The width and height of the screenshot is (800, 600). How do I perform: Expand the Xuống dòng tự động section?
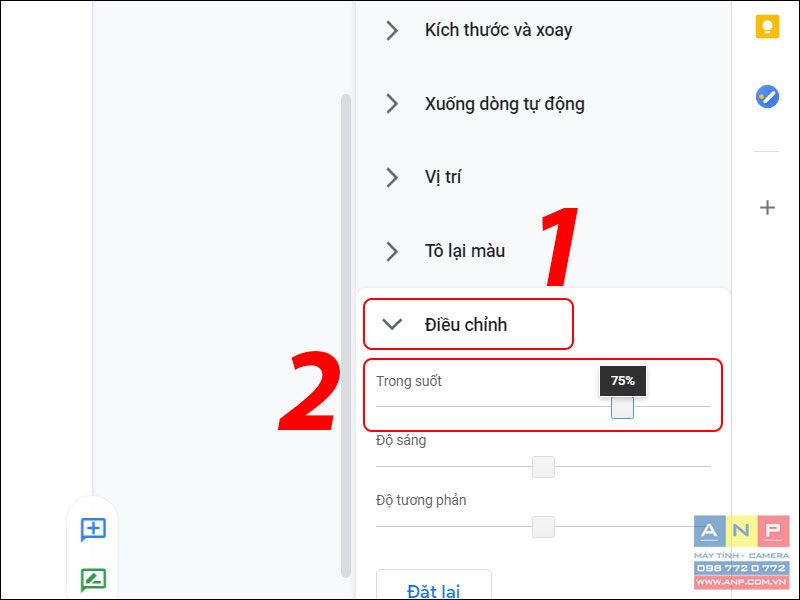pyautogui.click(x=485, y=104)
